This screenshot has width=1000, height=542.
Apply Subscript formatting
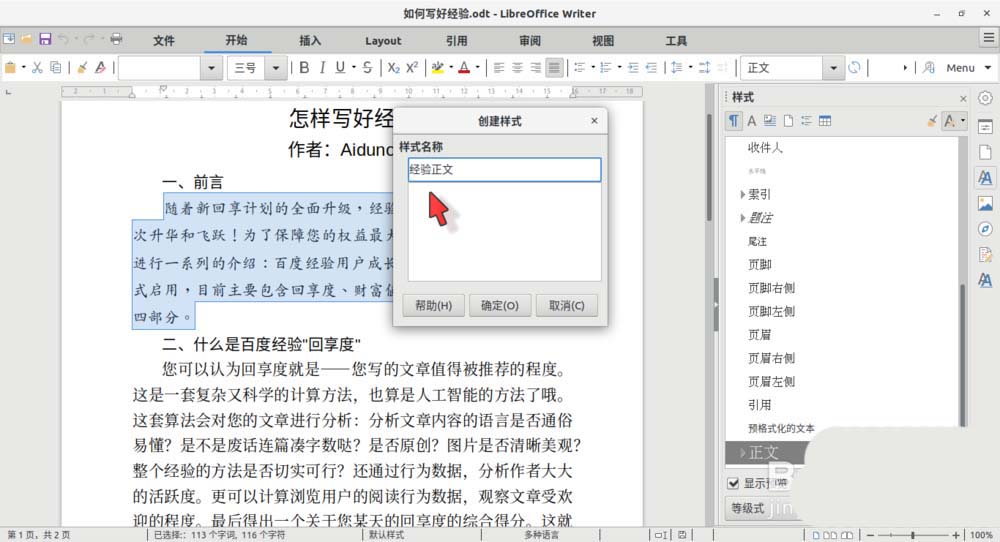(x=393, y=68)
